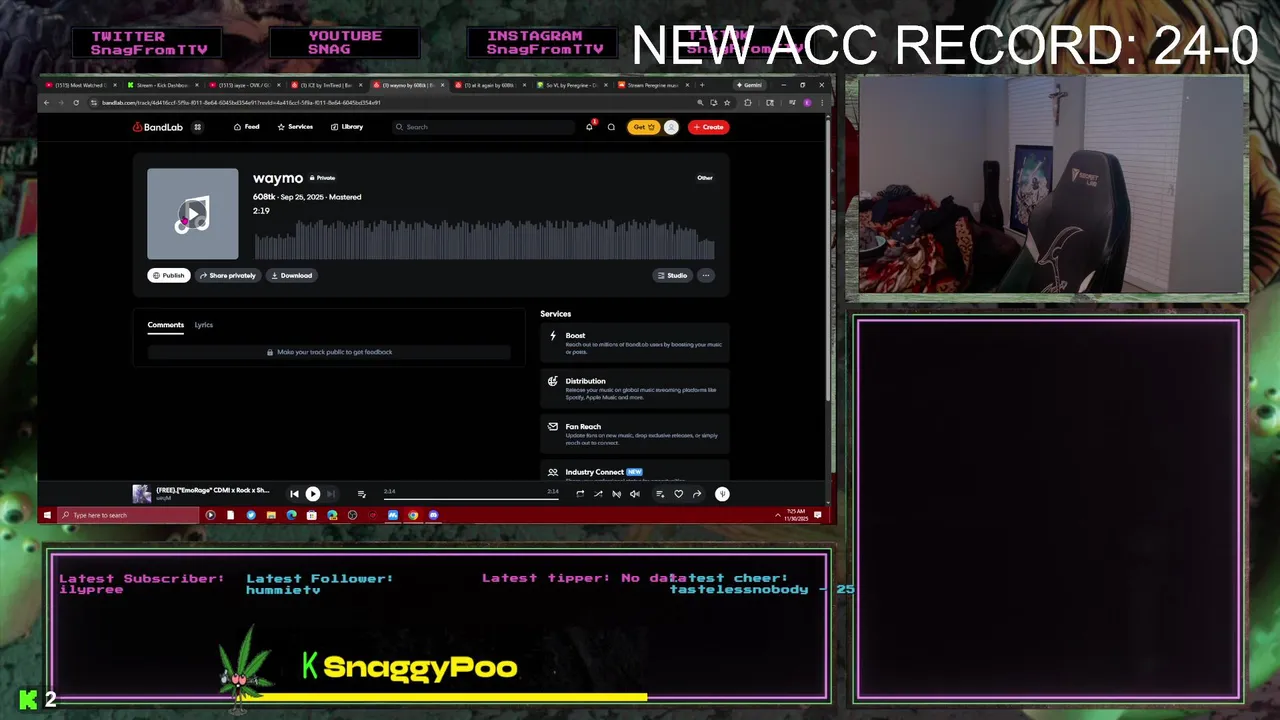
Task: Click the Windows taskbar search box
Action: coord(128,515)
